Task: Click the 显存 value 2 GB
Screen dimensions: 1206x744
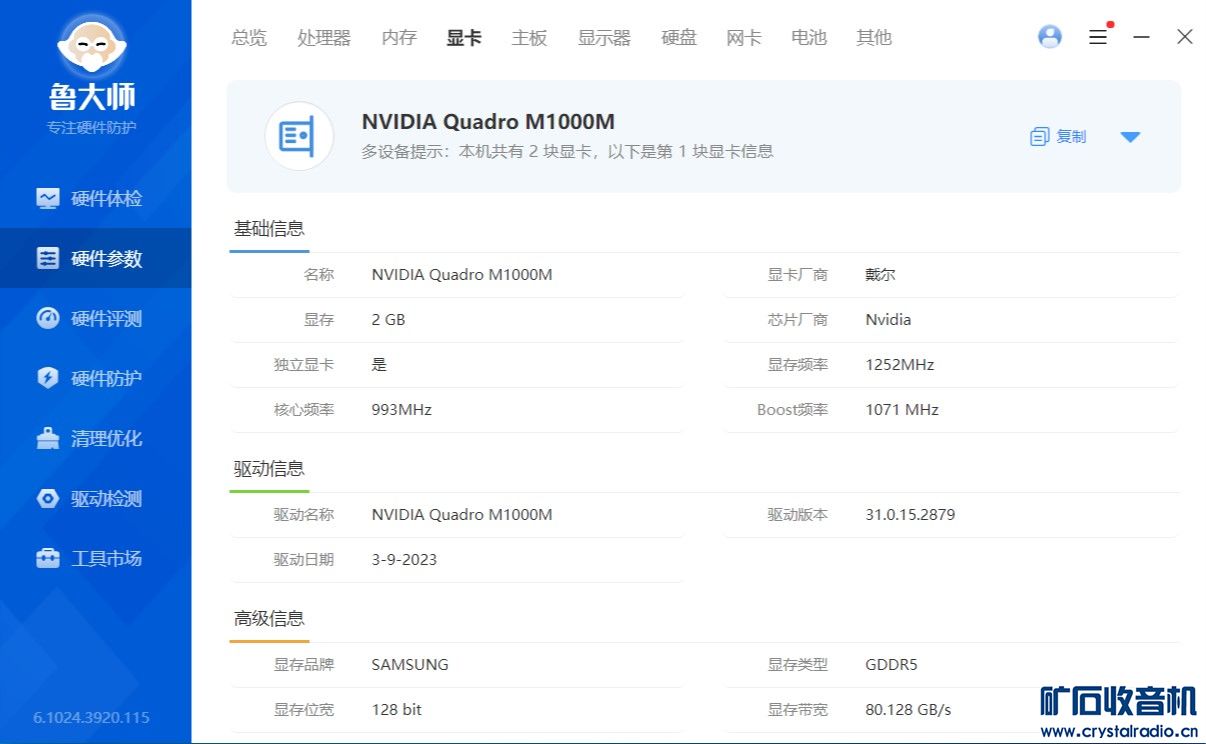Action: (388, 320)
